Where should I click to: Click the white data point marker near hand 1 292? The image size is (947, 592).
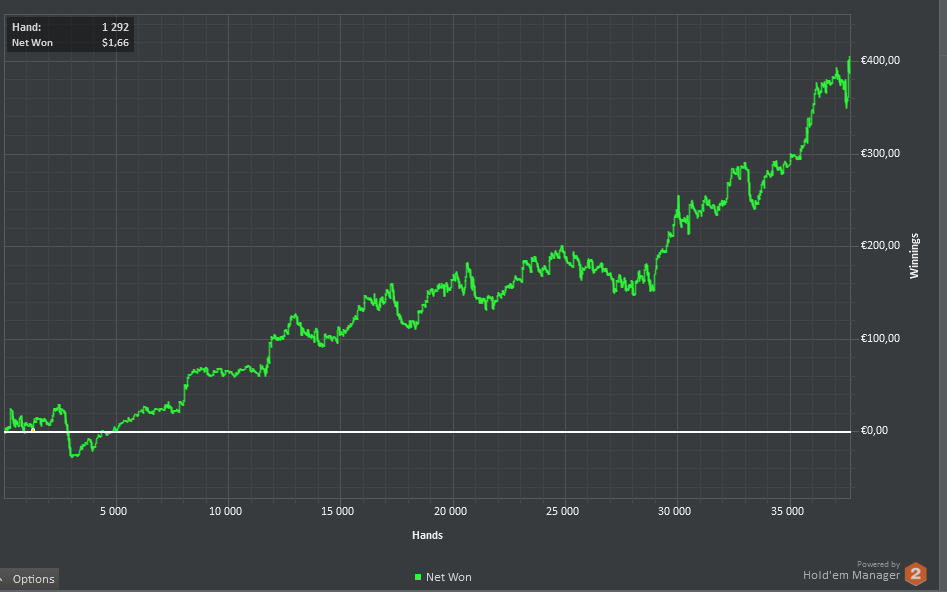pyautogui.click(x=33, y=430)
